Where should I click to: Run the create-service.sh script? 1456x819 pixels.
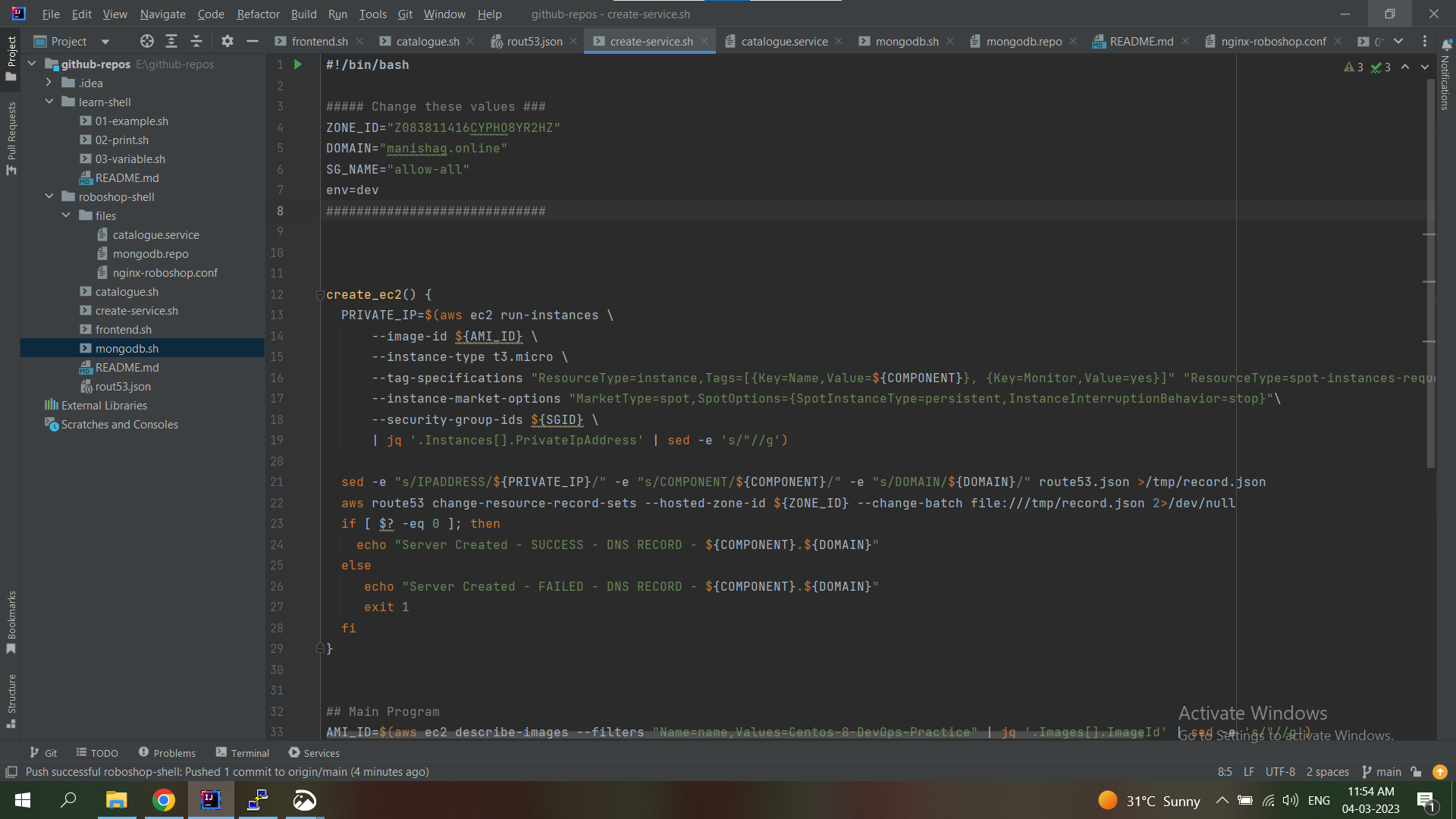[x=297, y=64]
